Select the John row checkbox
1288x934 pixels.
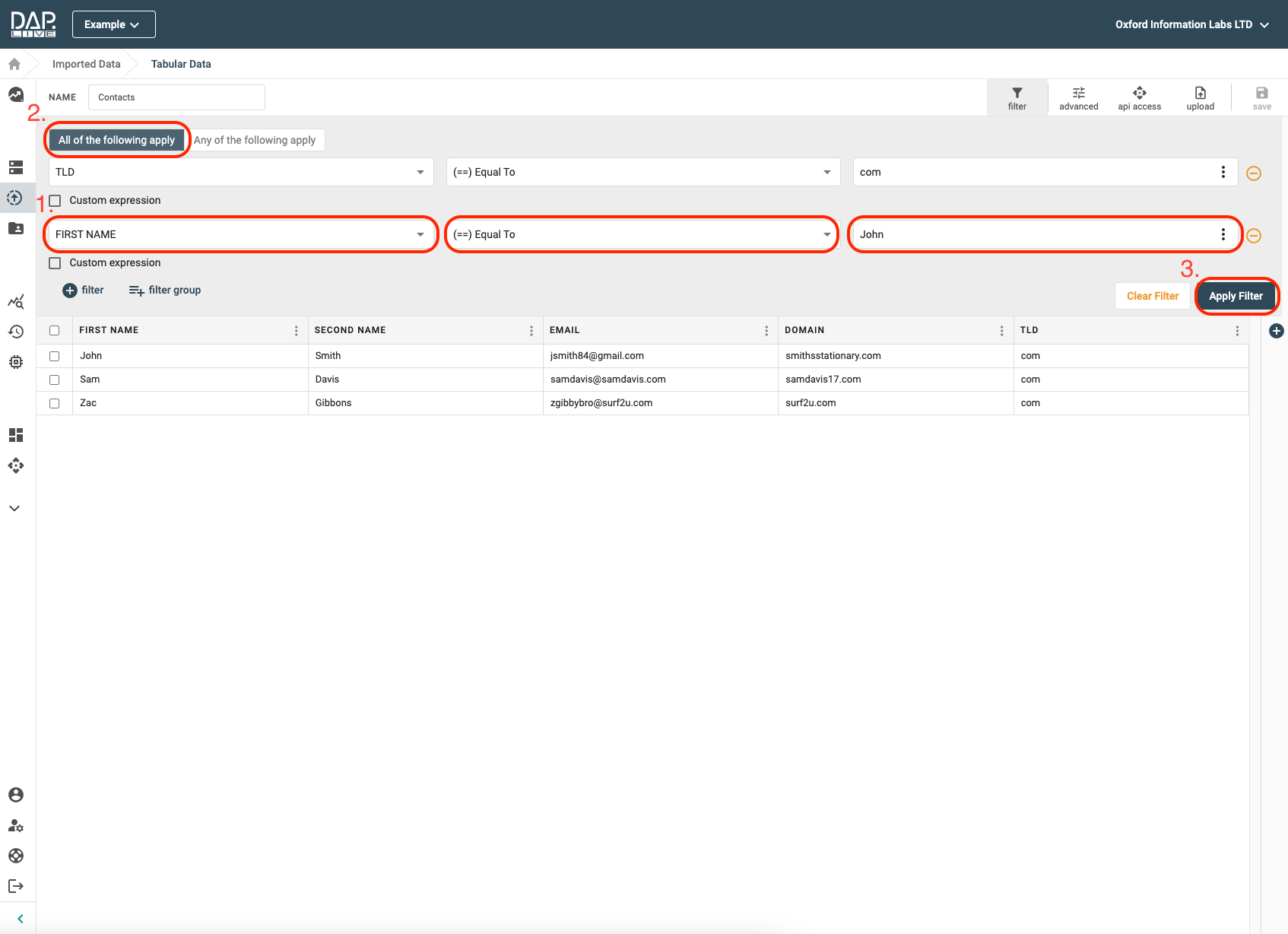point(55,356)
